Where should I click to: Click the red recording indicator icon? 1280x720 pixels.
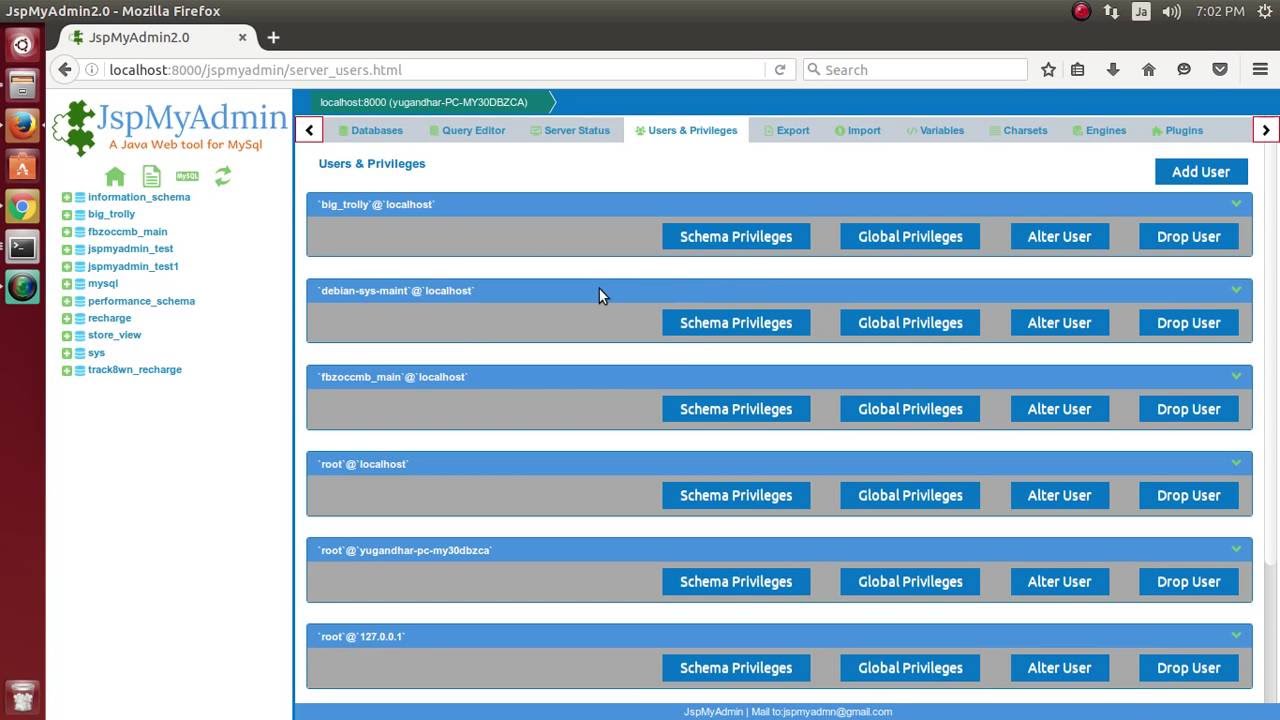pyautogui.click(x=1081, y=11)
